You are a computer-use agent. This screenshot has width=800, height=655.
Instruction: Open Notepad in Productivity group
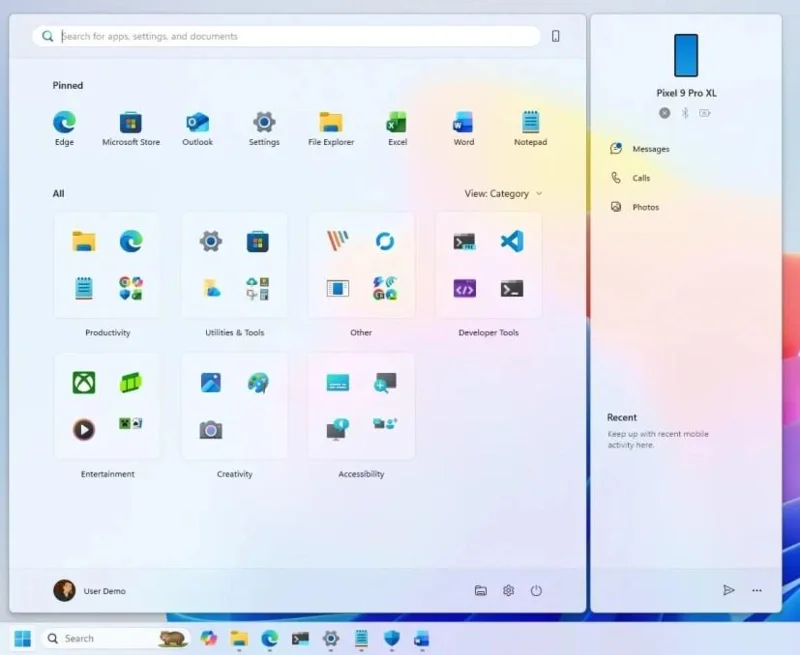(84, 289)
